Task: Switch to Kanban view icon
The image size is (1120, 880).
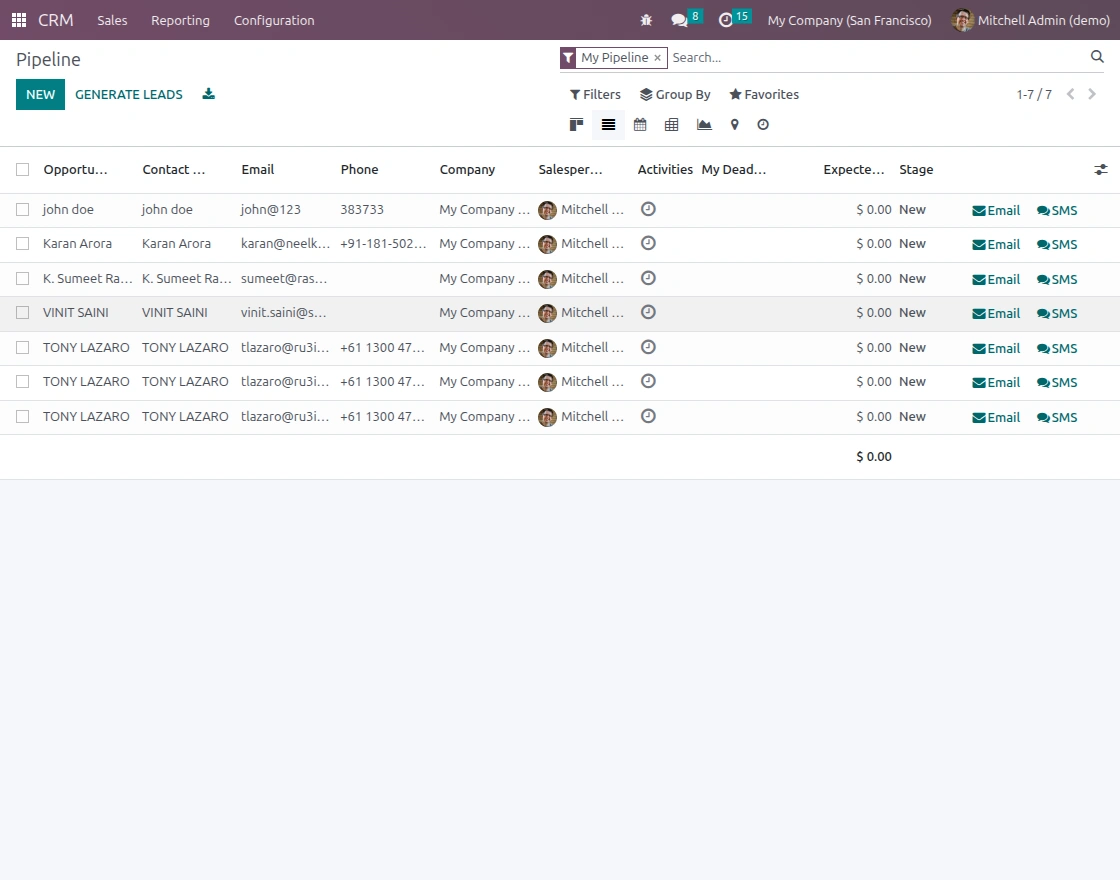Action: [x=576, y=125]
